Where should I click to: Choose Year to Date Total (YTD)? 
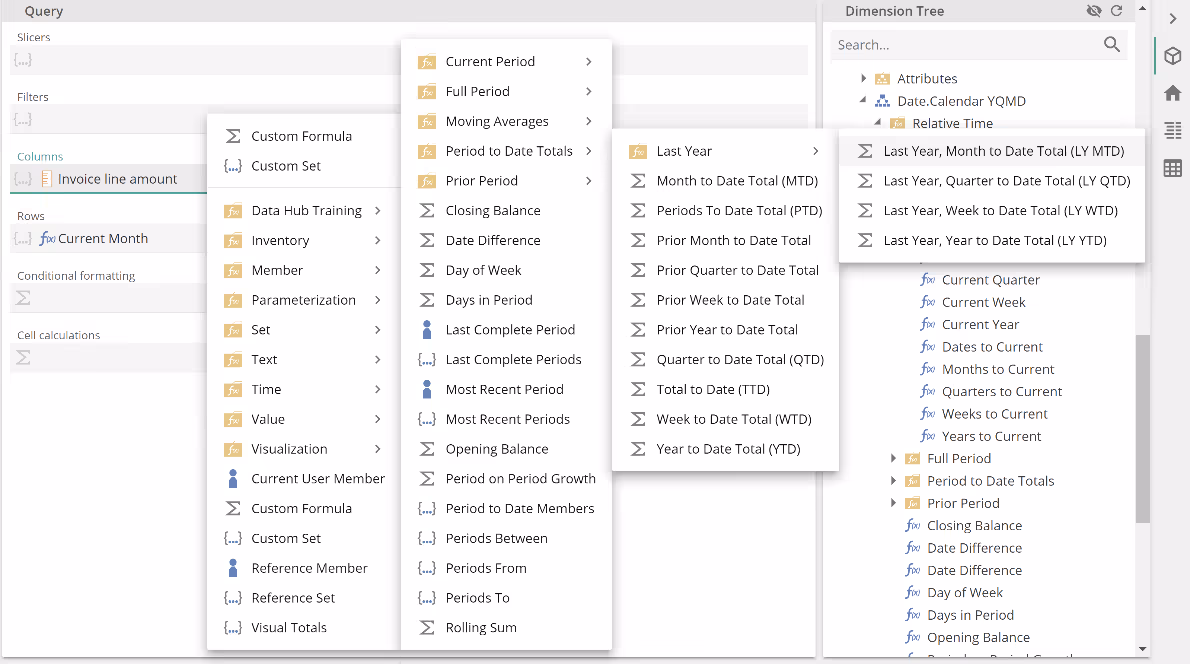coord(727,449)
